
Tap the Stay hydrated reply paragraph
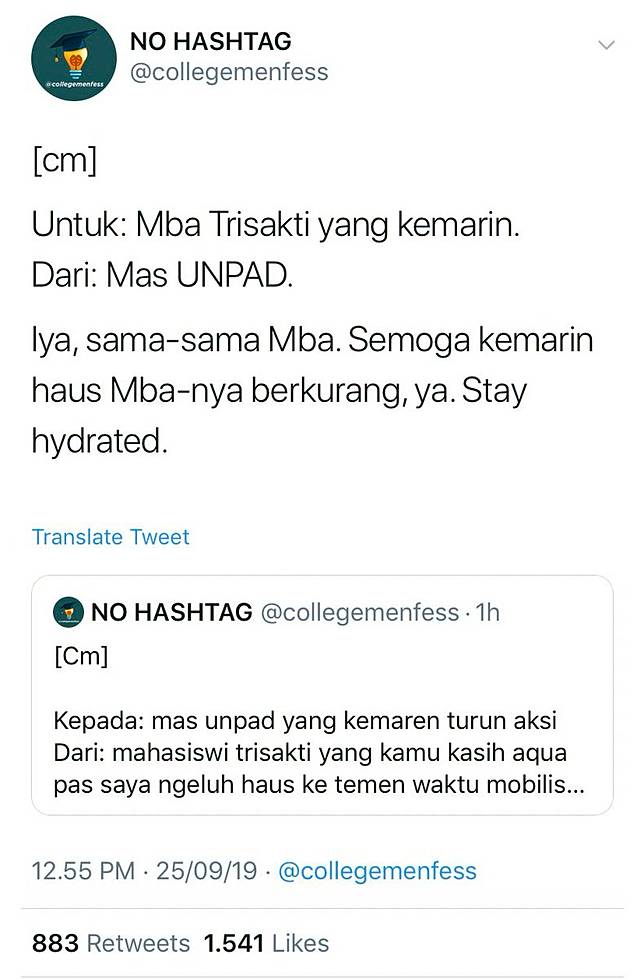[x=312, y=391]
